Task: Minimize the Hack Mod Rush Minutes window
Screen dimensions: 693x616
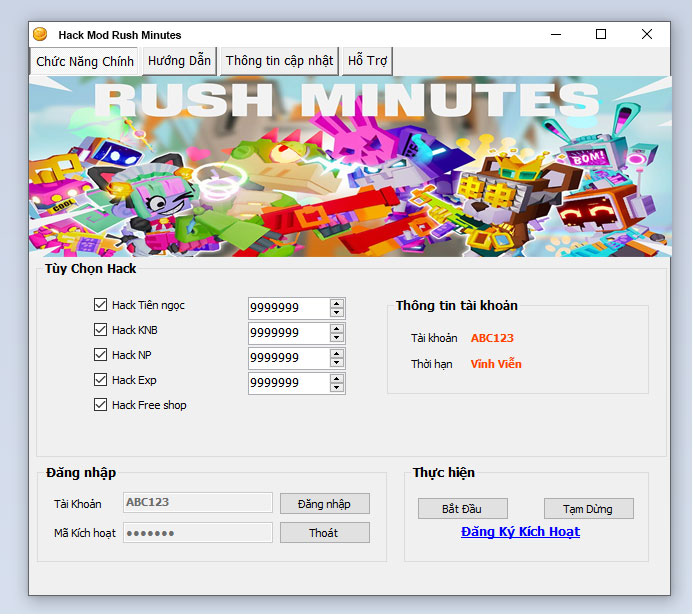Action: point(556,34)
